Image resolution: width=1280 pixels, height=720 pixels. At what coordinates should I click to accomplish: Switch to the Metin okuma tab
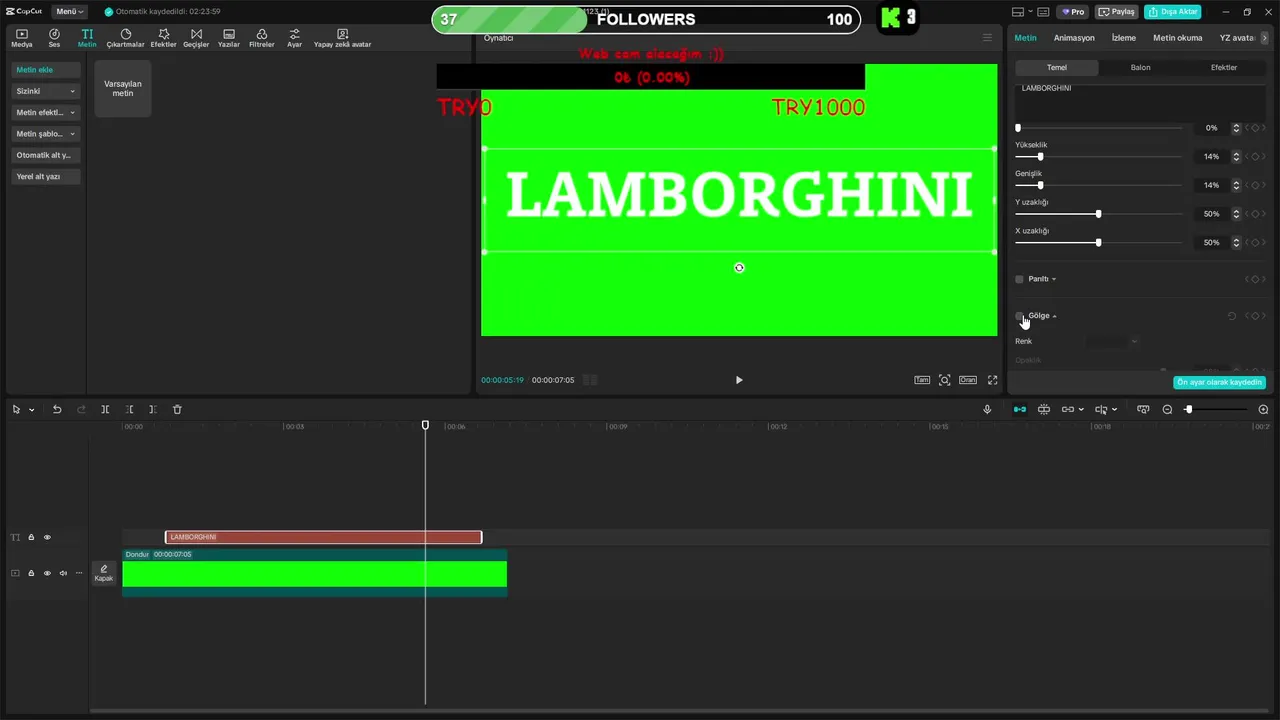1178,38
